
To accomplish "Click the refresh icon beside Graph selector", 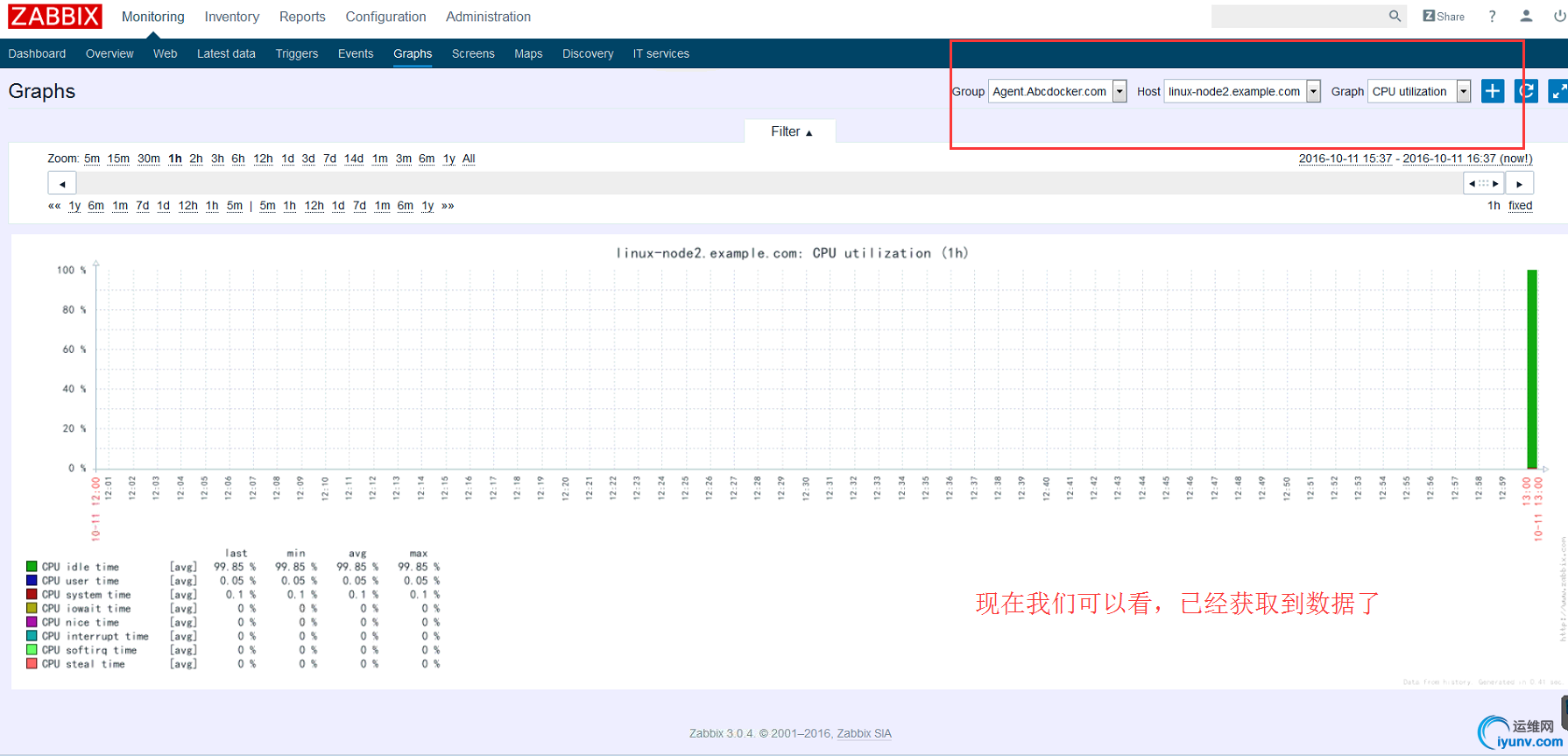I will (1527, 91).
